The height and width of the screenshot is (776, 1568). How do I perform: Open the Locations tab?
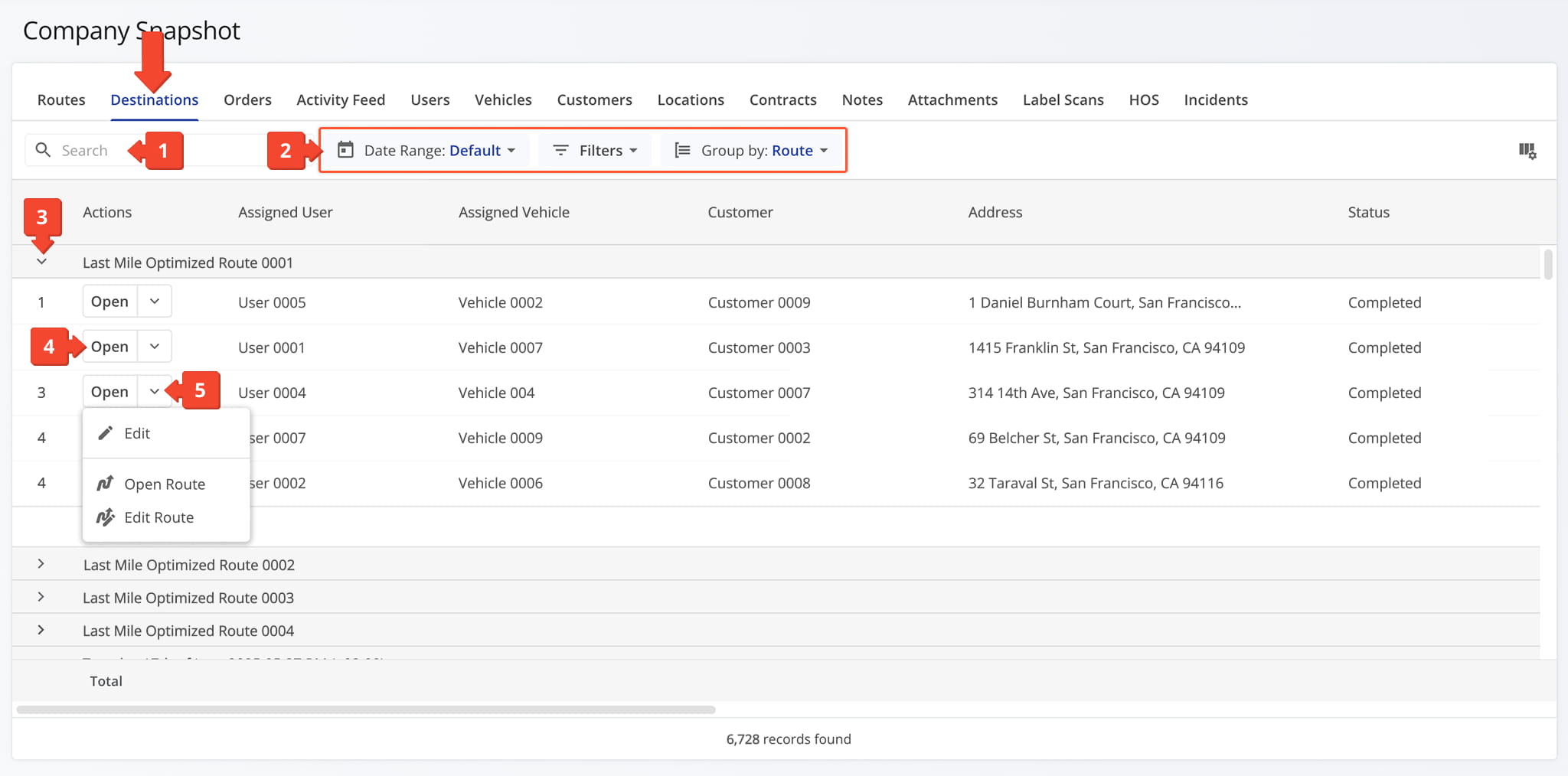point(691,99)
